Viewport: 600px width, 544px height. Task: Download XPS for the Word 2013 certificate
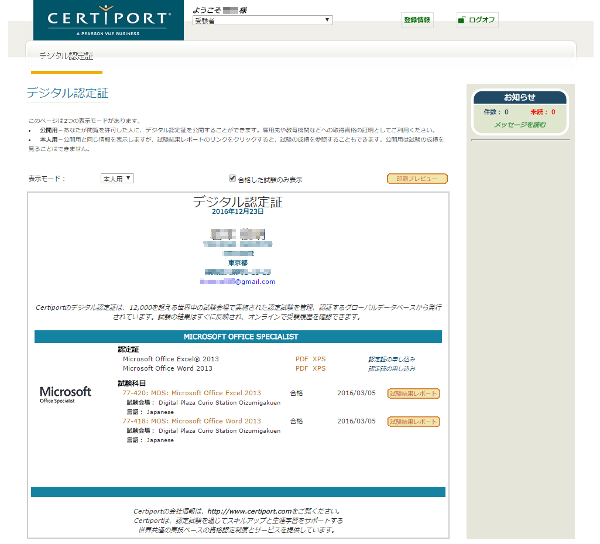(319, 368)
